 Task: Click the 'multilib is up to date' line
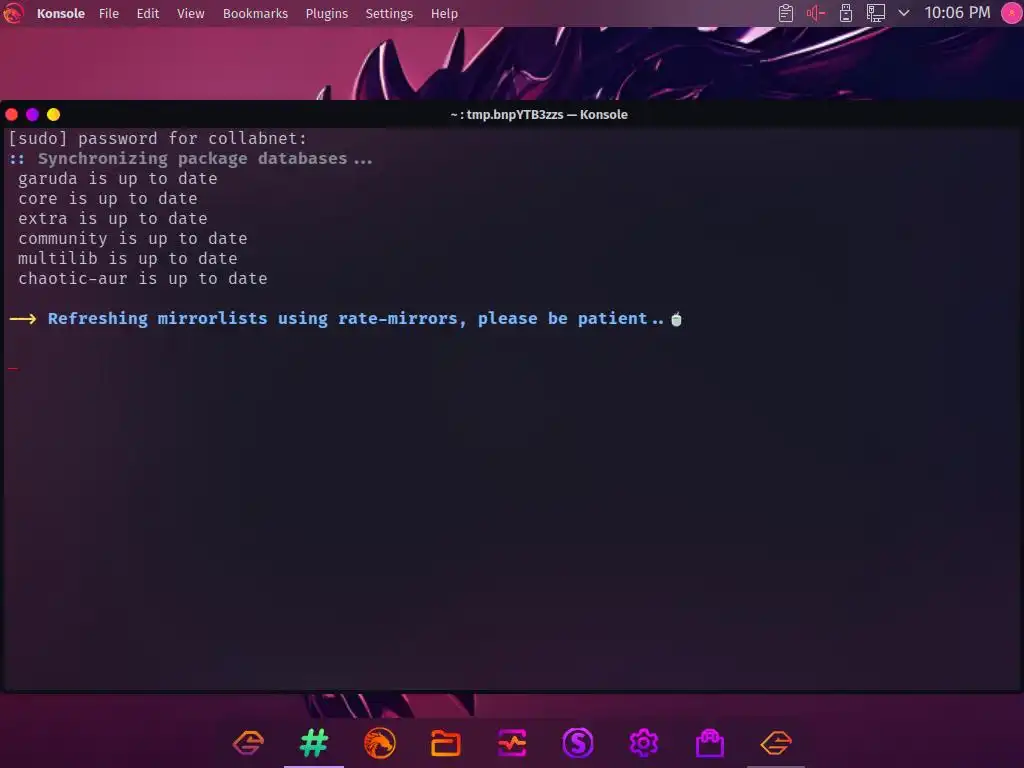[127, 259]
